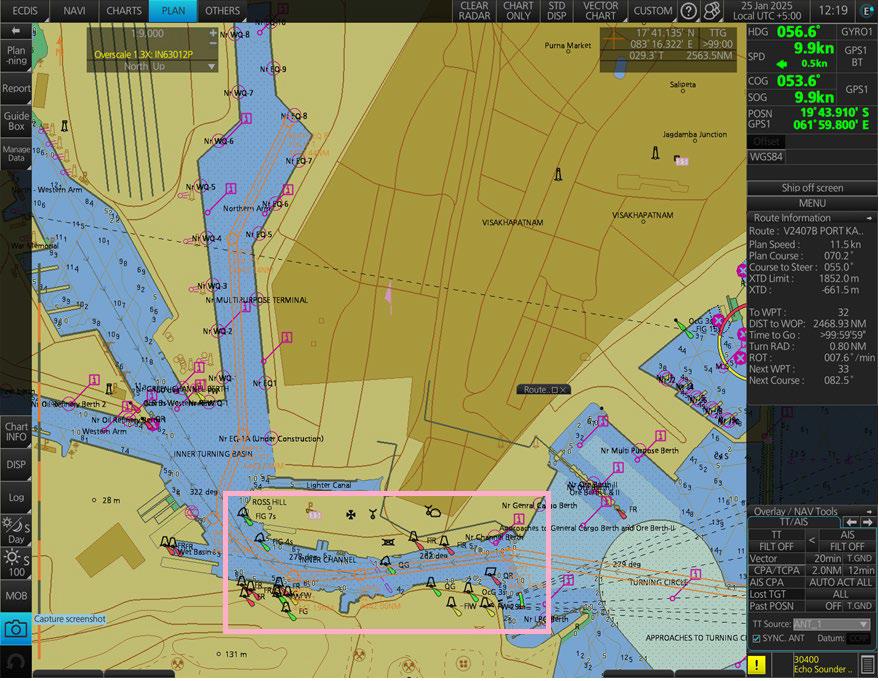Click the MENU button

pyautogui.click(x=812, y=203)
